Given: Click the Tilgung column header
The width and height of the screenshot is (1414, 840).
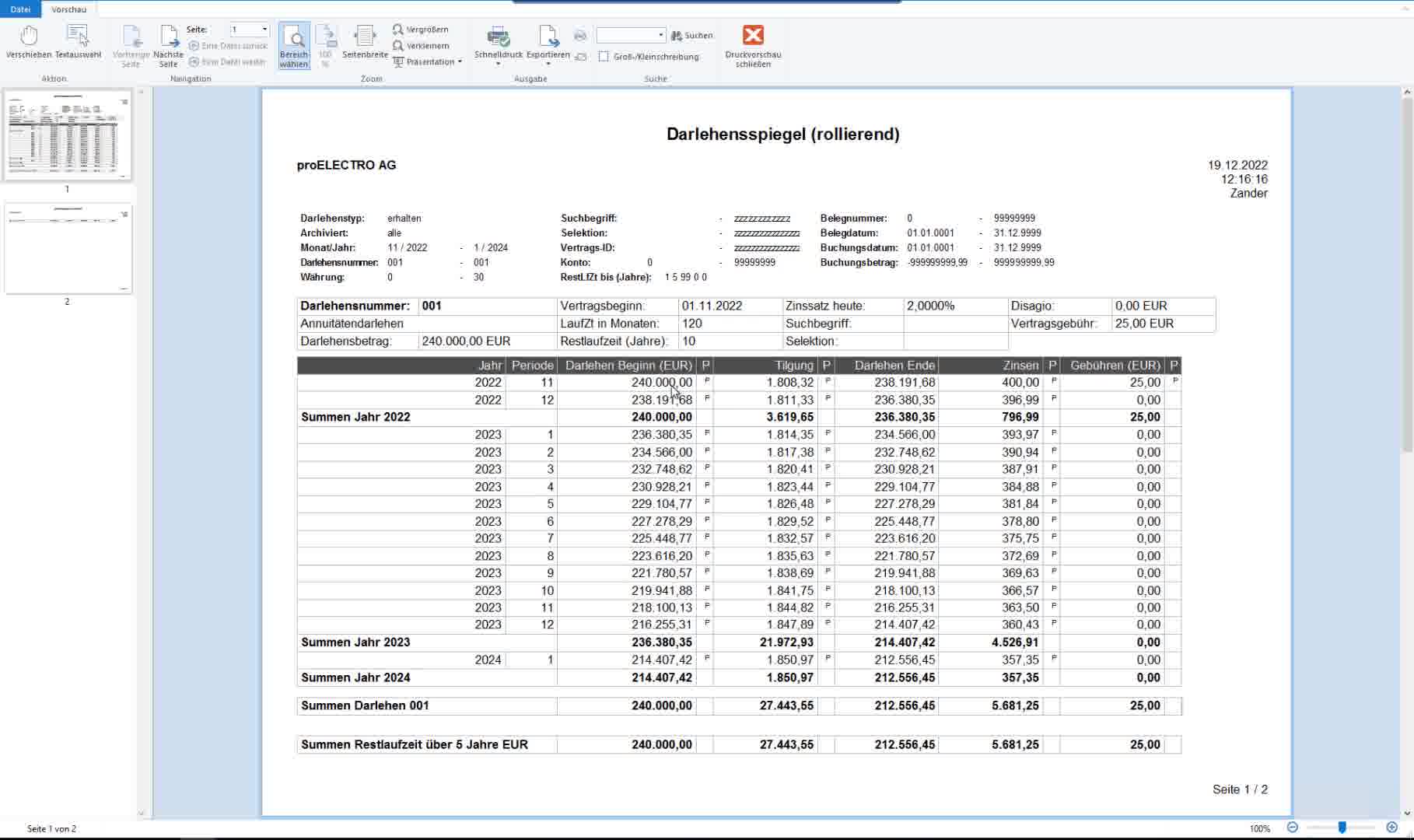Looking at the screenshot, I should coord(794,365).
